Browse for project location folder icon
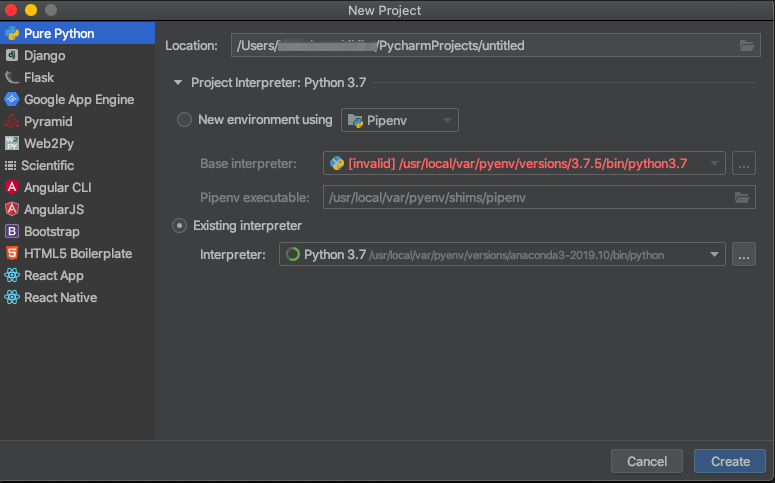 coord(747,46)
